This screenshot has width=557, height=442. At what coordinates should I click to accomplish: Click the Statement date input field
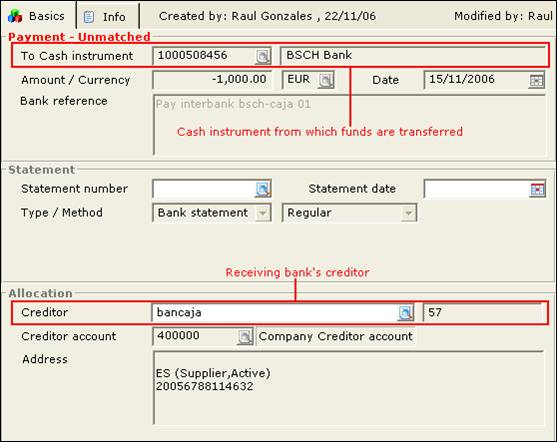click(x=485, y=189)
